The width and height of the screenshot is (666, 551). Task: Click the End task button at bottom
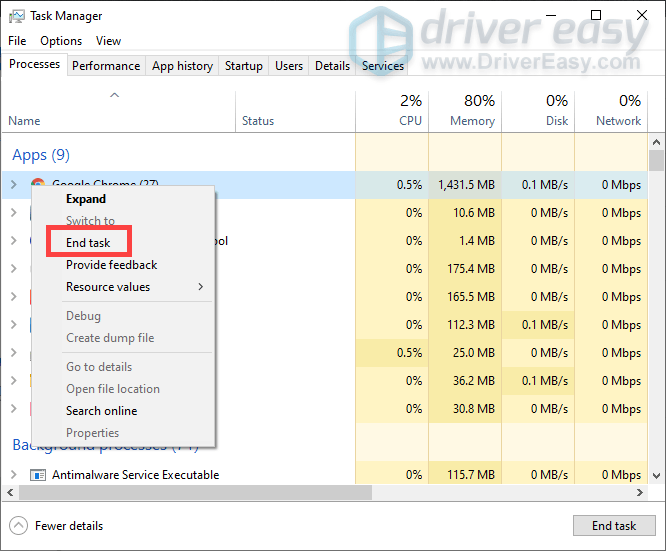click(x=614, y=526)
